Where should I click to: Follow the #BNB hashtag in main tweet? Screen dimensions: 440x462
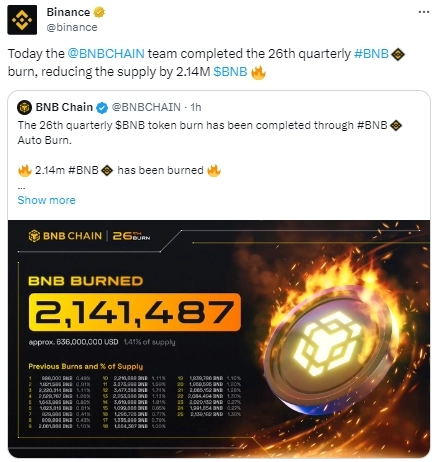click(371, 54)
